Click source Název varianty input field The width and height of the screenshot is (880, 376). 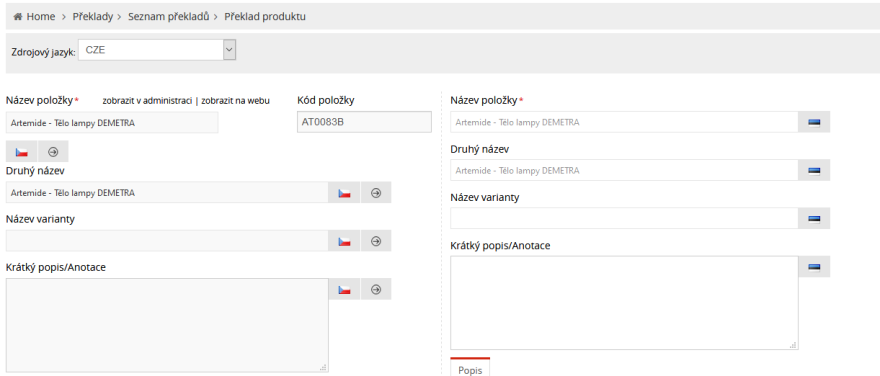click(x=167, y=241)
